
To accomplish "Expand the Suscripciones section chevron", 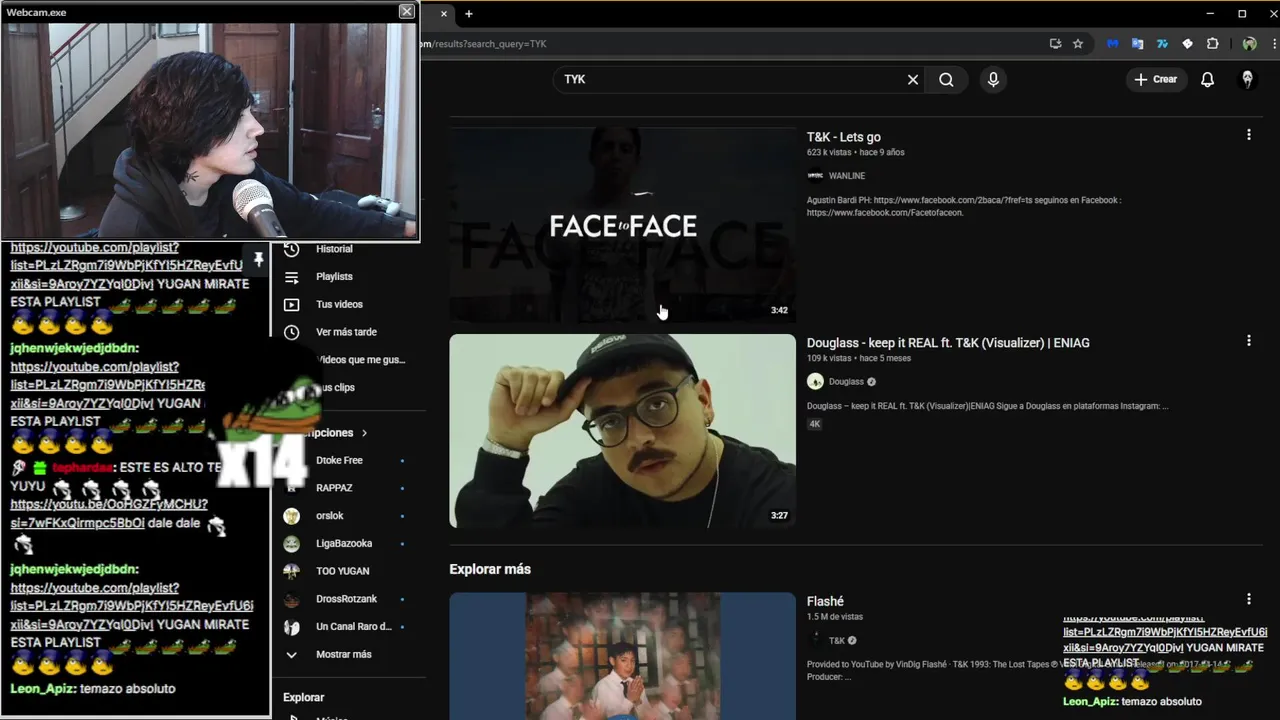I will tap(364, 433).
